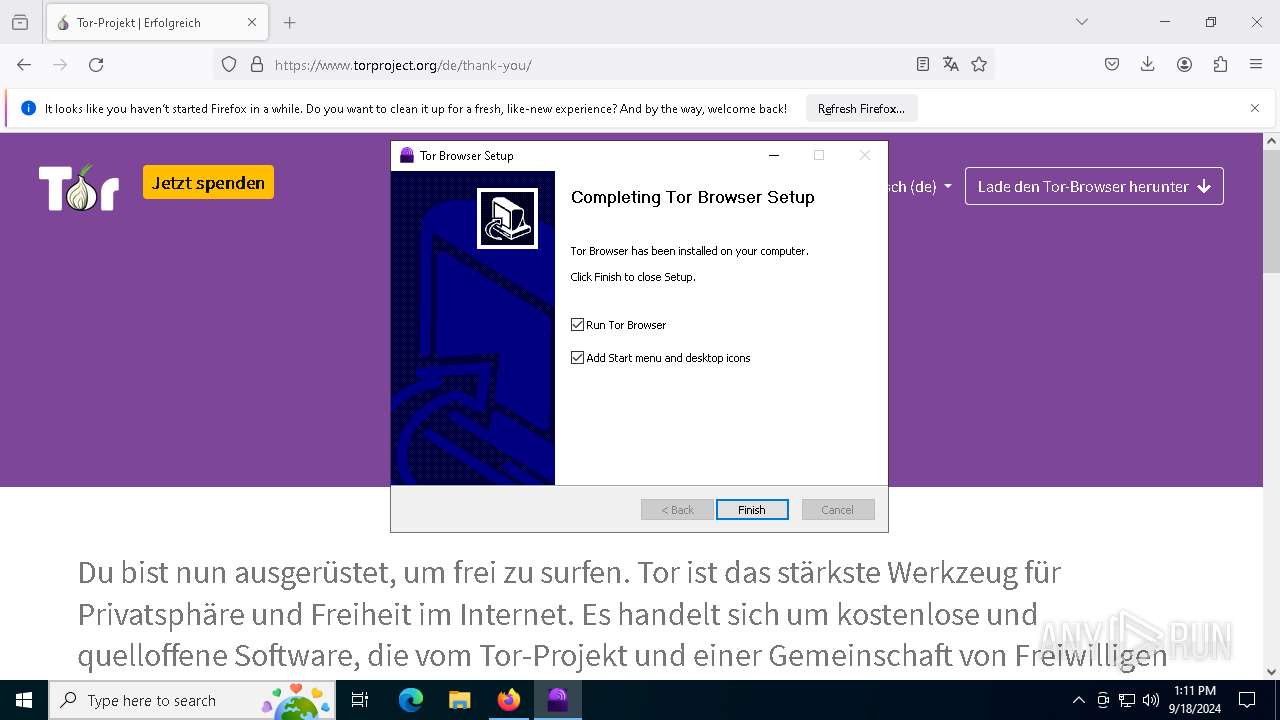
Task: Show hidden system tray icons chevron
Action: [1078, 700]
